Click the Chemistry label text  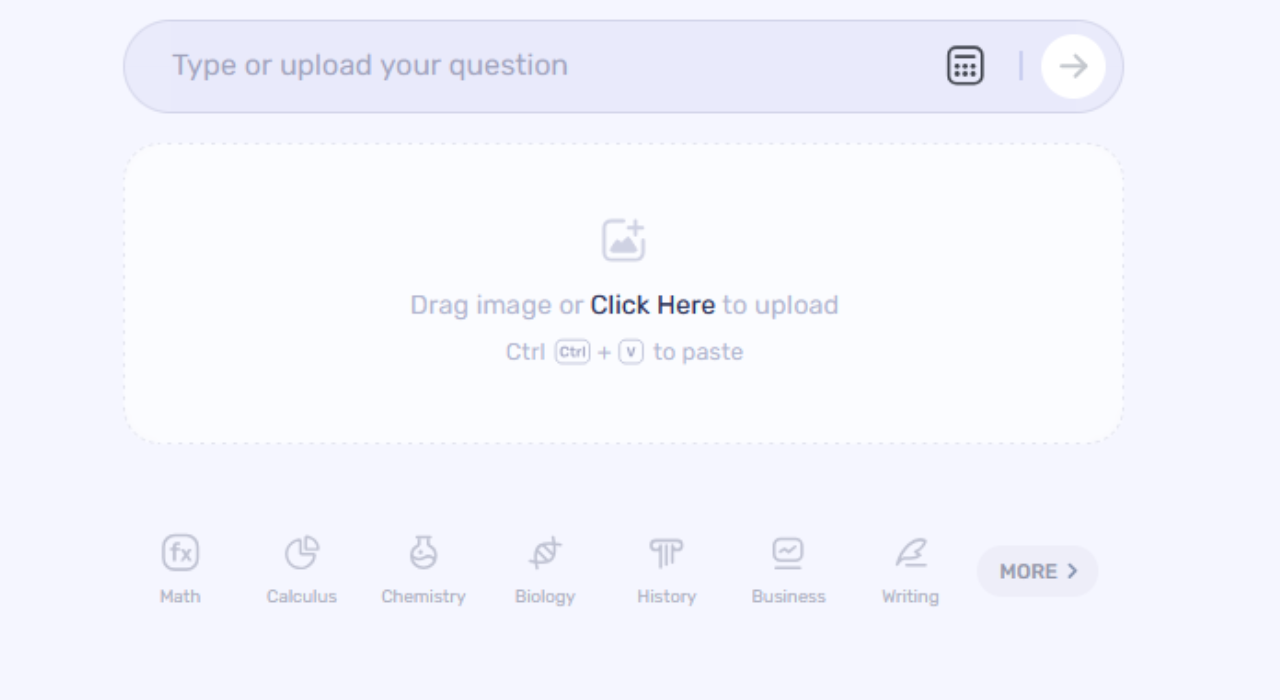pyautogui.click(x=423, y=596)
